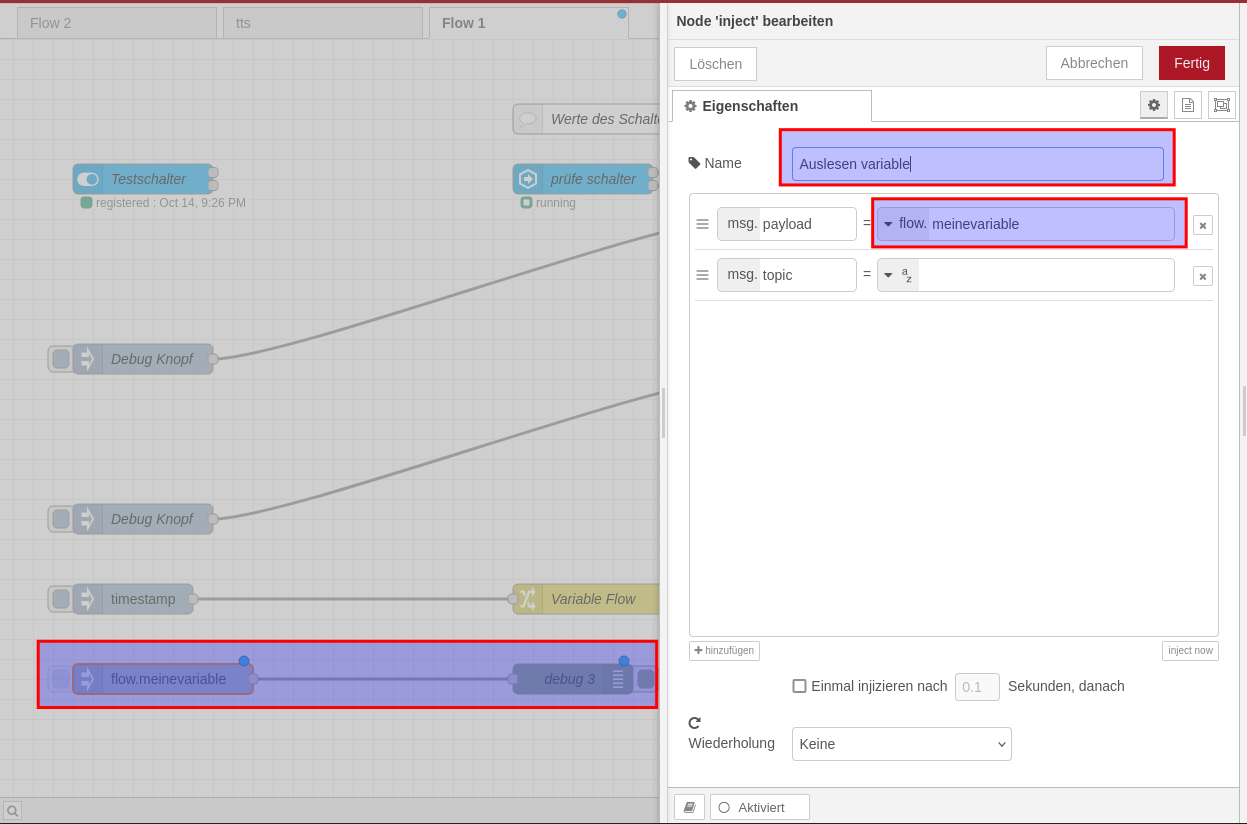Toggle the Aktiviert node state button

click(x=759, y=807)
